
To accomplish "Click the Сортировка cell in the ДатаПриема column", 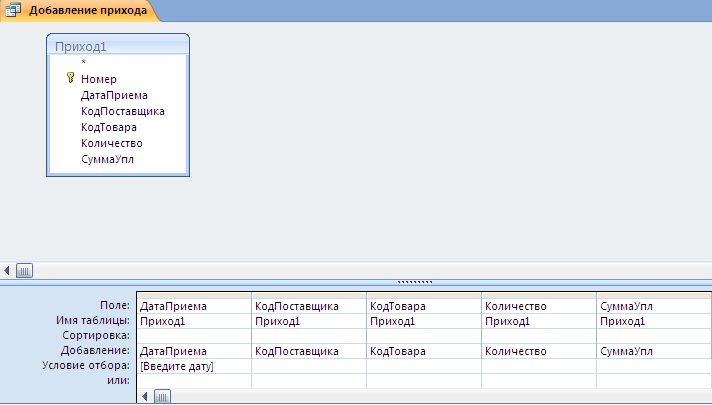I will 194,336.
